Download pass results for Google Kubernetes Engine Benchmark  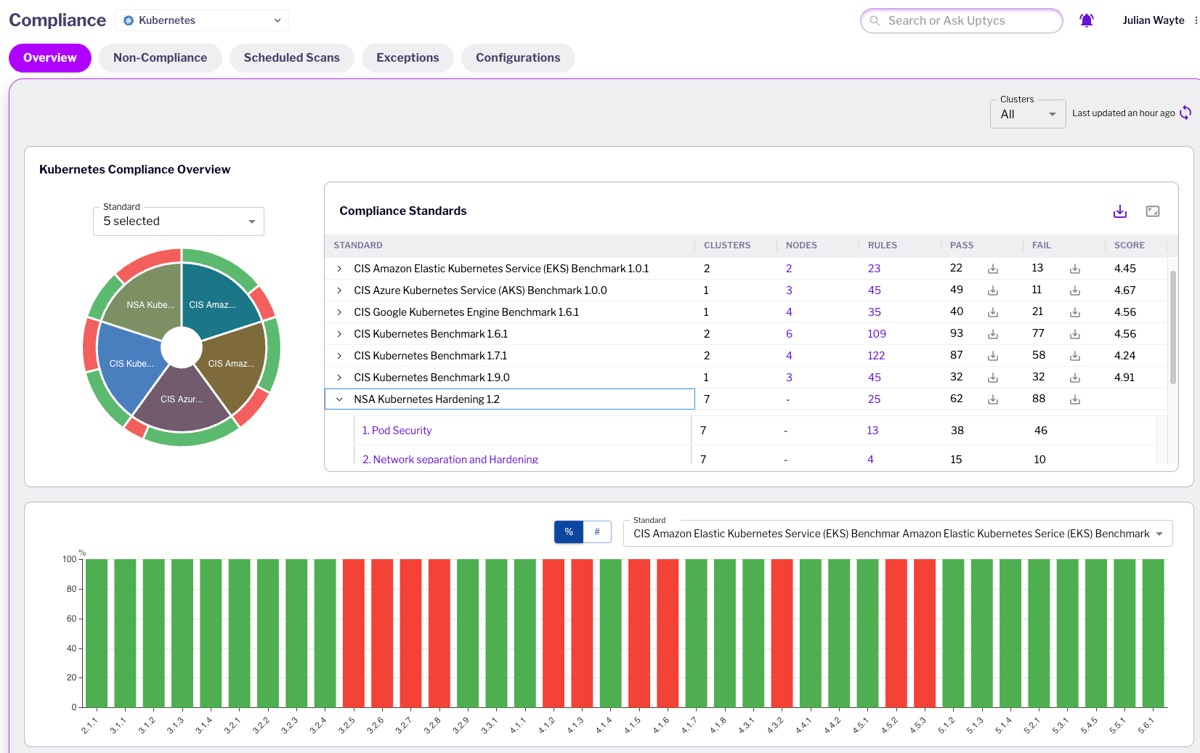click(993, 313)
